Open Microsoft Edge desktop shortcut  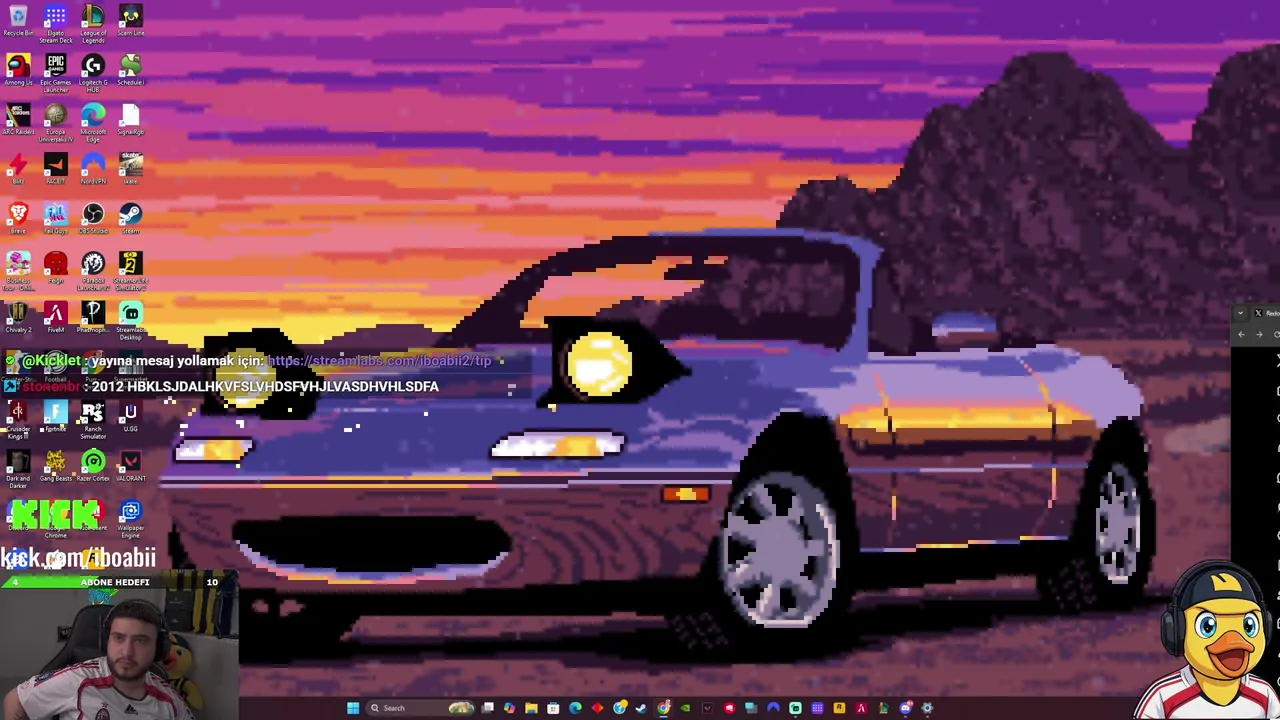(93, 123)
